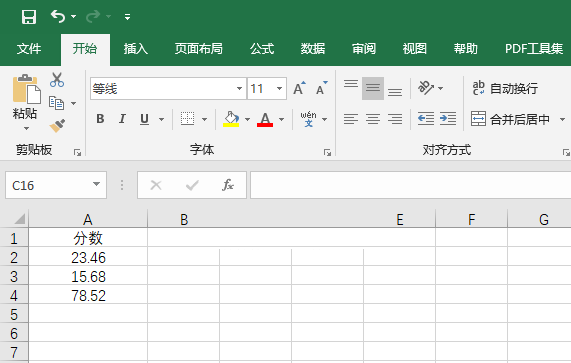
Task: Toggle middle vertical alignment
Action: [373, 88]
